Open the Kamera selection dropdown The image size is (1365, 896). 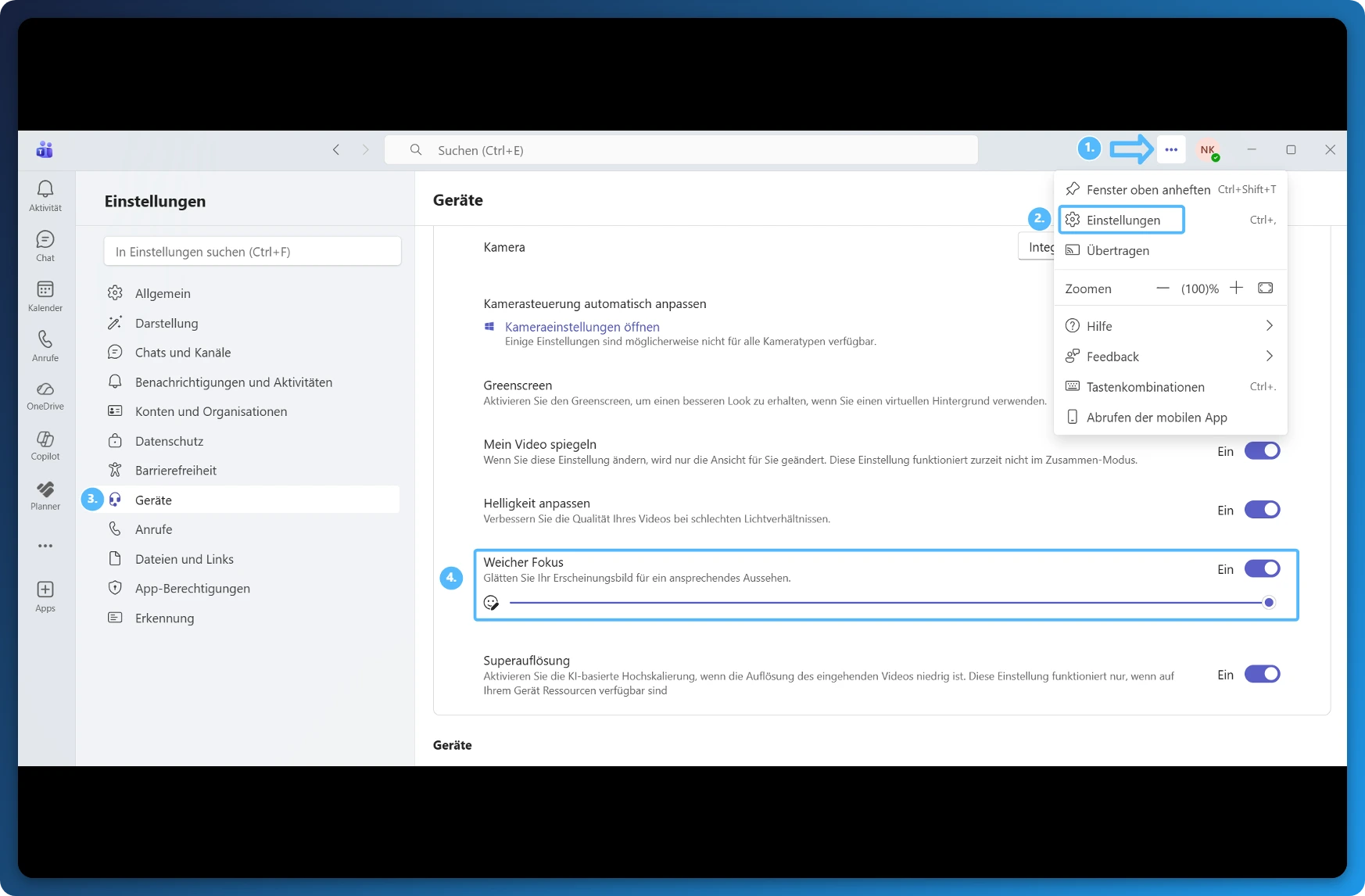click(x=1037, y=247)
